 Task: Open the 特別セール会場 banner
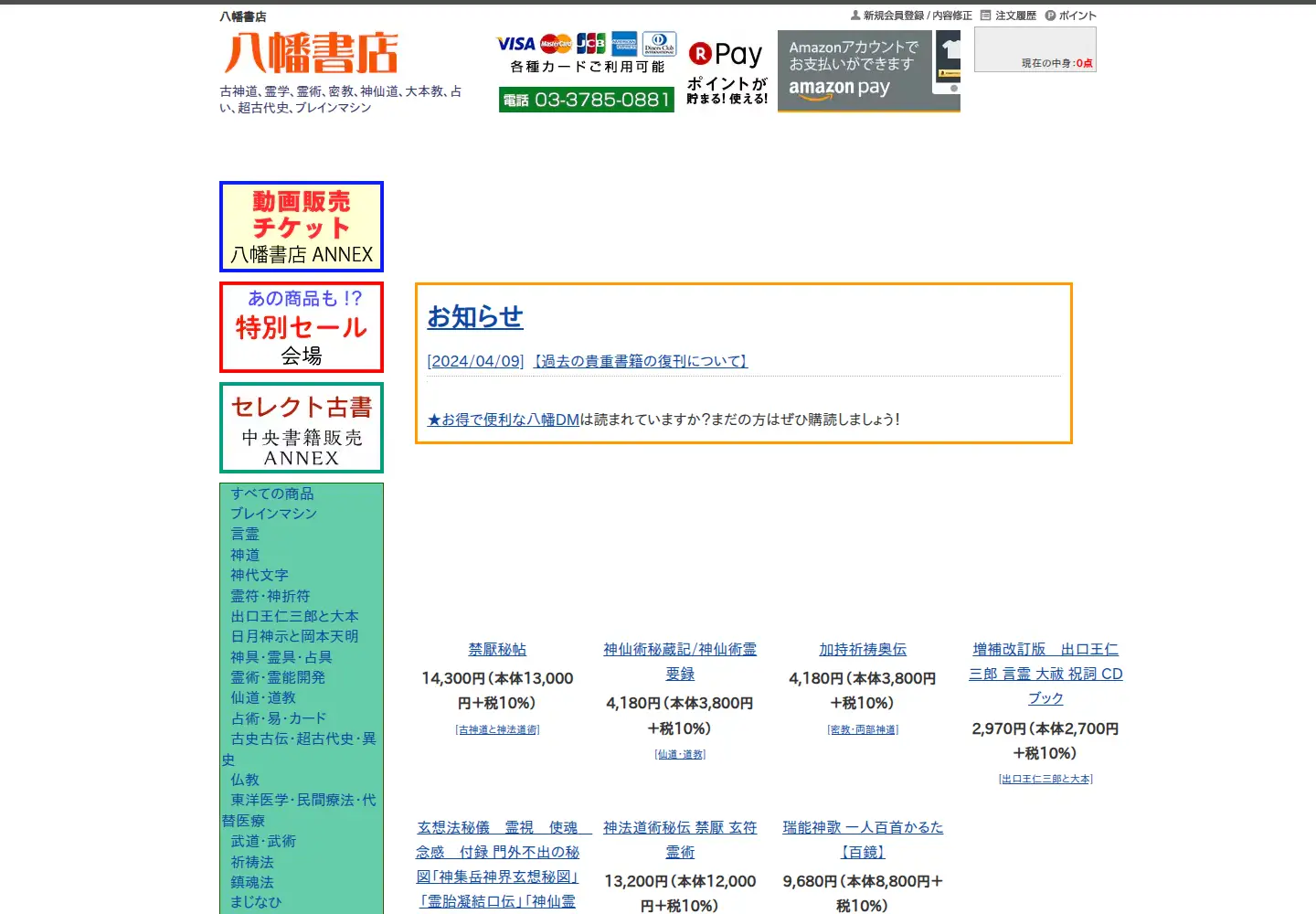302,327
